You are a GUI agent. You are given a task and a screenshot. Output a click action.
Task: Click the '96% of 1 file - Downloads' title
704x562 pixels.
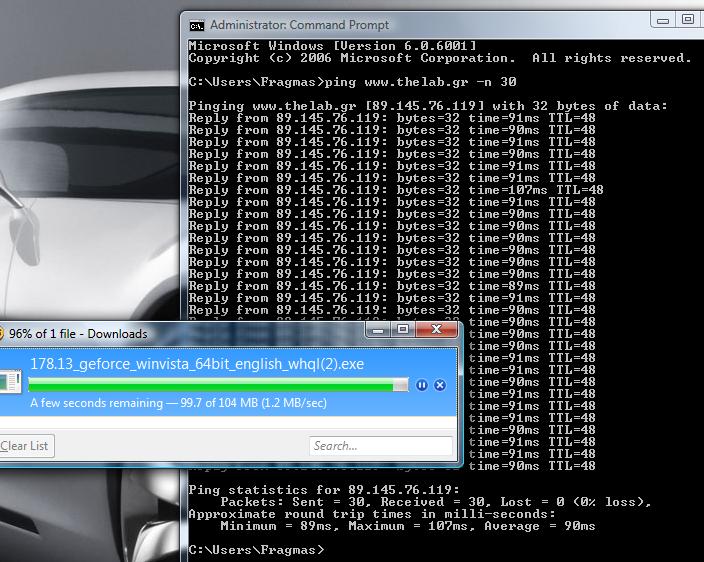click(78, 334)
